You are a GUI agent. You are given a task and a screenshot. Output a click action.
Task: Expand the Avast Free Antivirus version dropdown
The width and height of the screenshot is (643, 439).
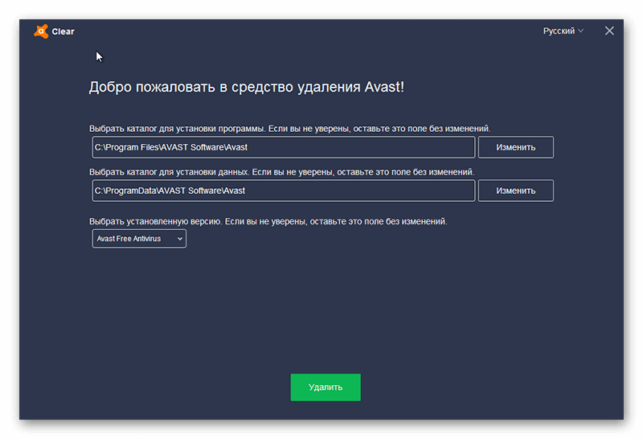pos(139,239)
